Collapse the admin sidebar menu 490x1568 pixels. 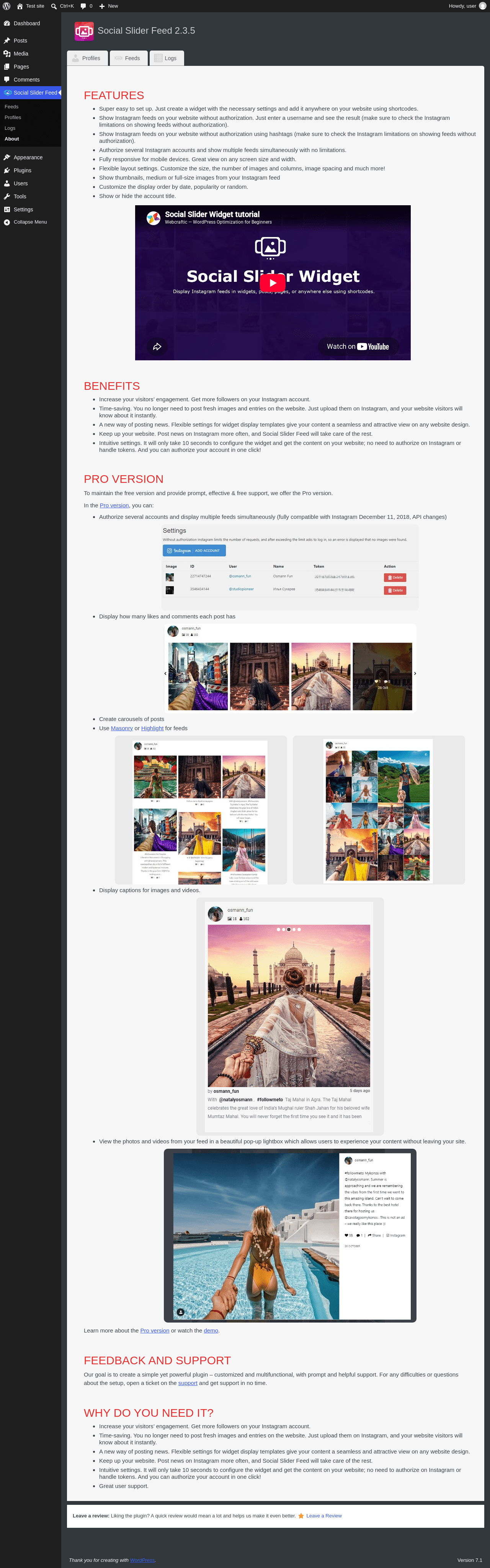[x=31, y=222]
